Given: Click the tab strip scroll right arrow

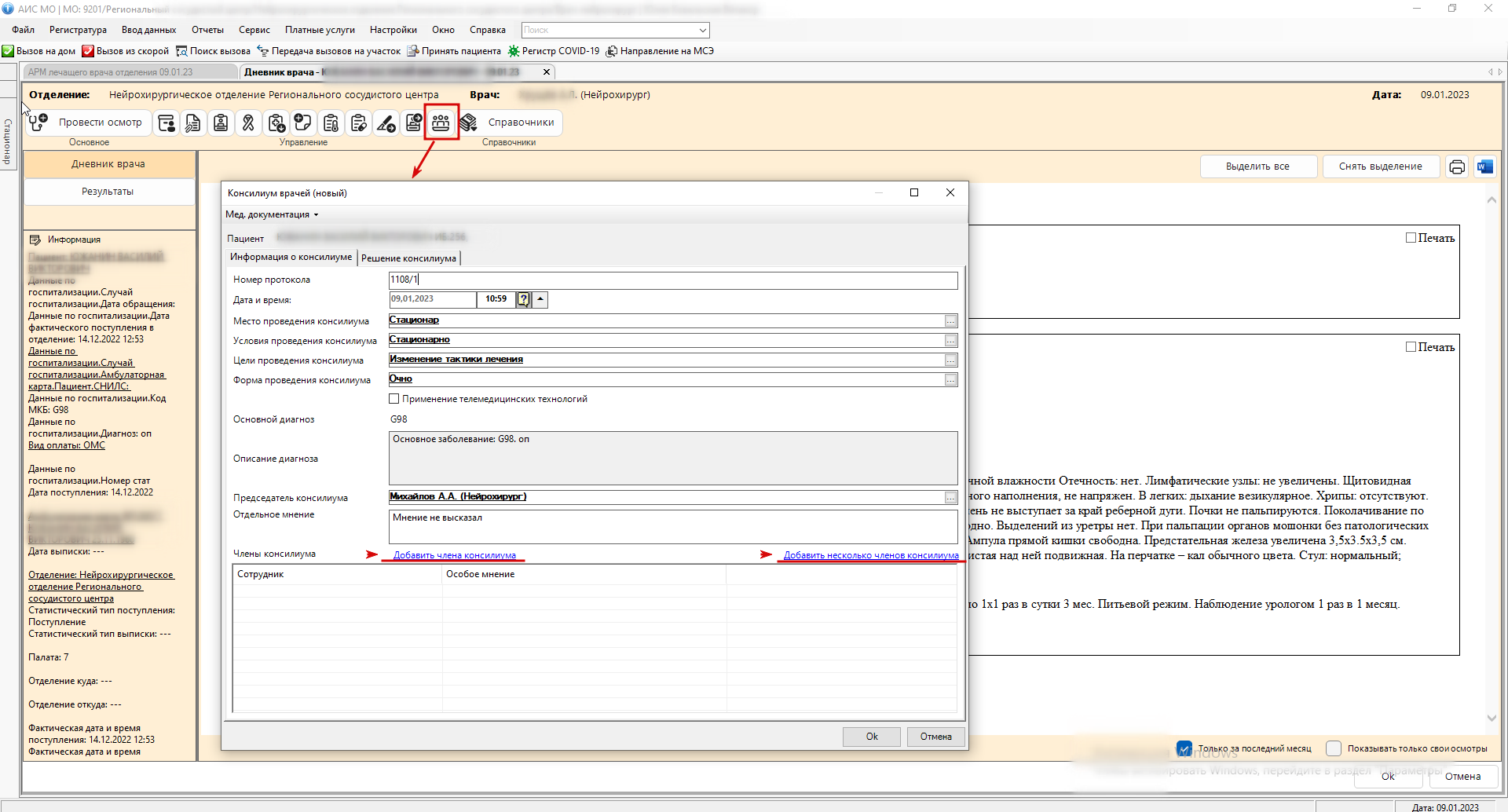Looking at the screenshot, I should [1500, 71].
